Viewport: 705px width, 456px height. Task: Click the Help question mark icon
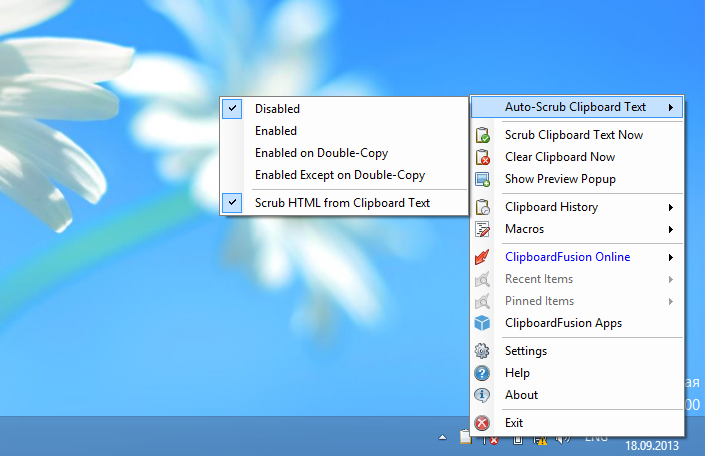click(x=482, y=373)
